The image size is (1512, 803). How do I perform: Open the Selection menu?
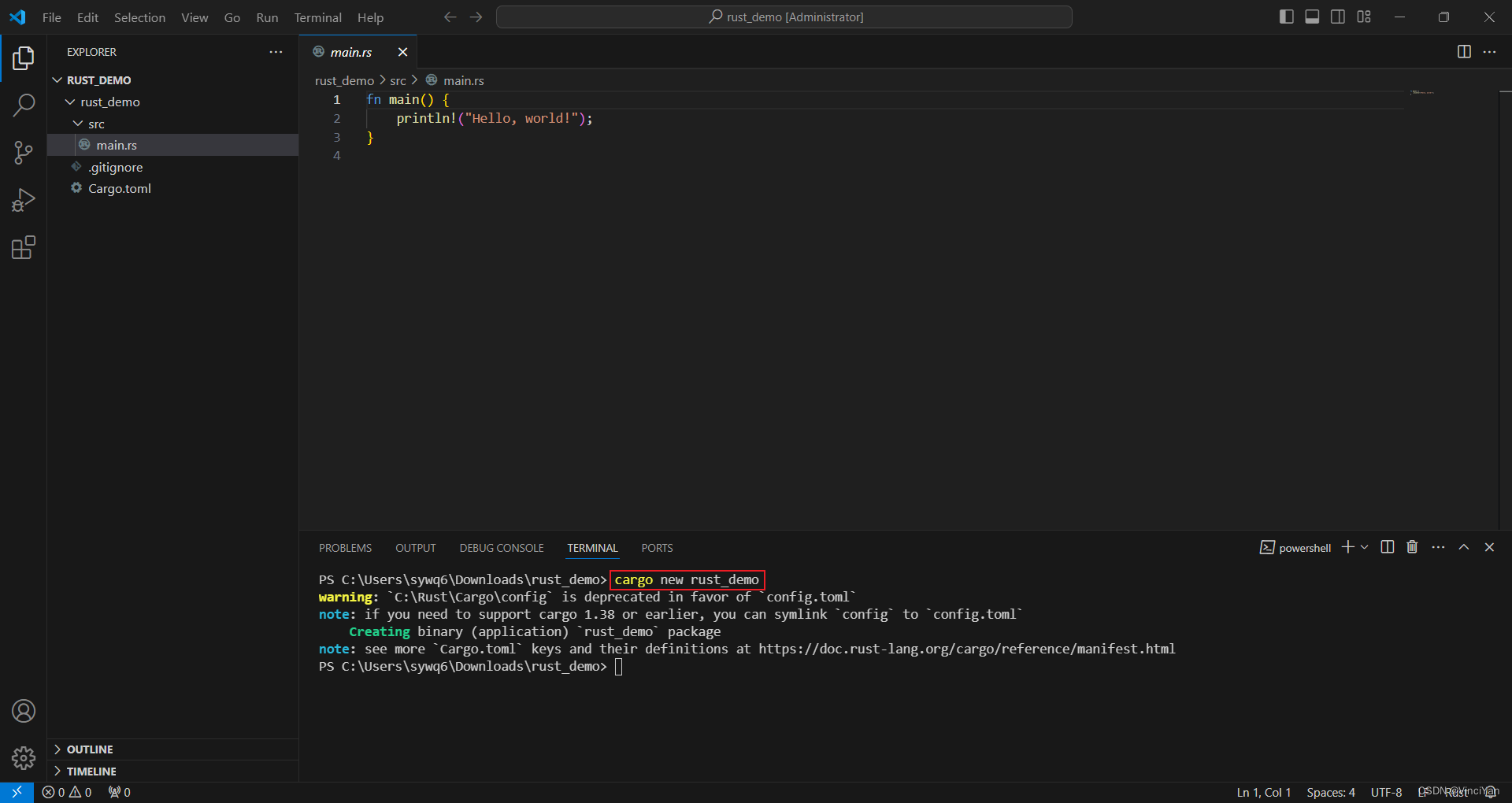pos(139,17)
